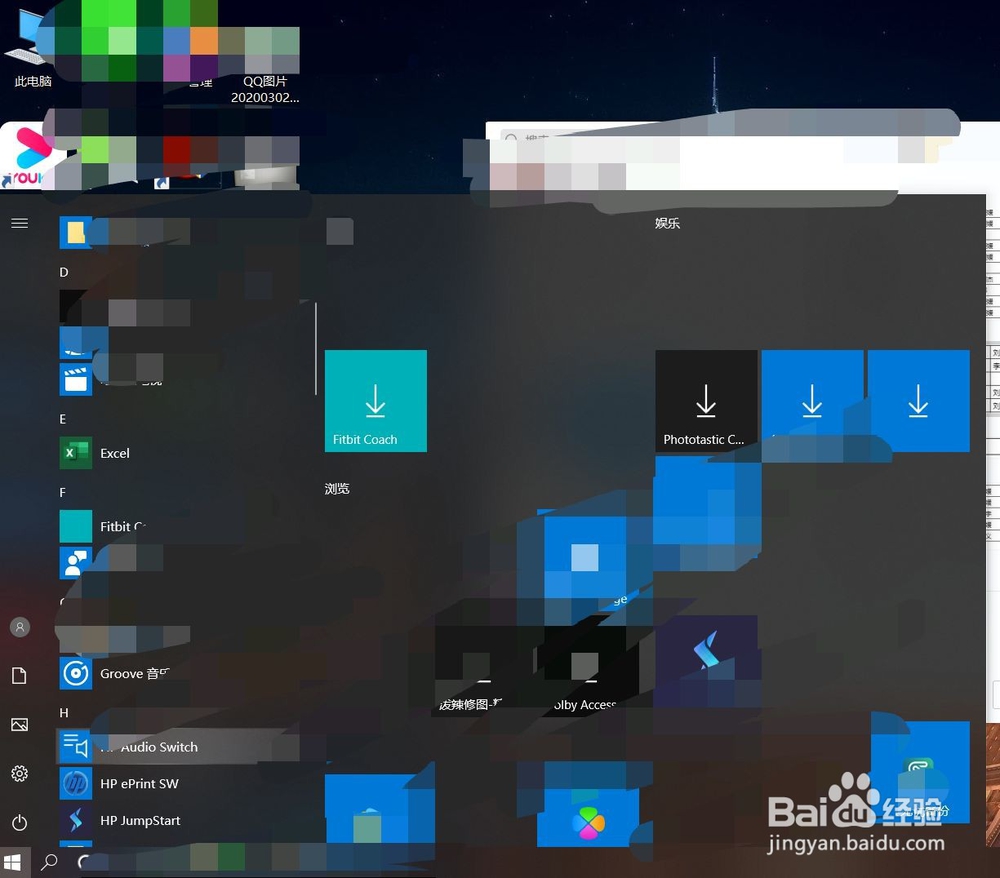Screen dimensions: 1000x878
Task: Select the 娱乐 tile group title
Action: pos(667,223)
